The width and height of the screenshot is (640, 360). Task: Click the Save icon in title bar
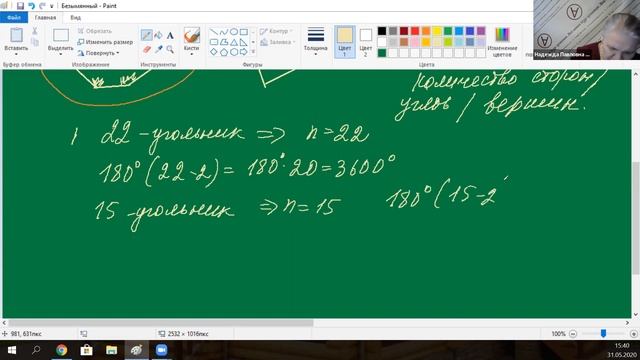point(20,6)
